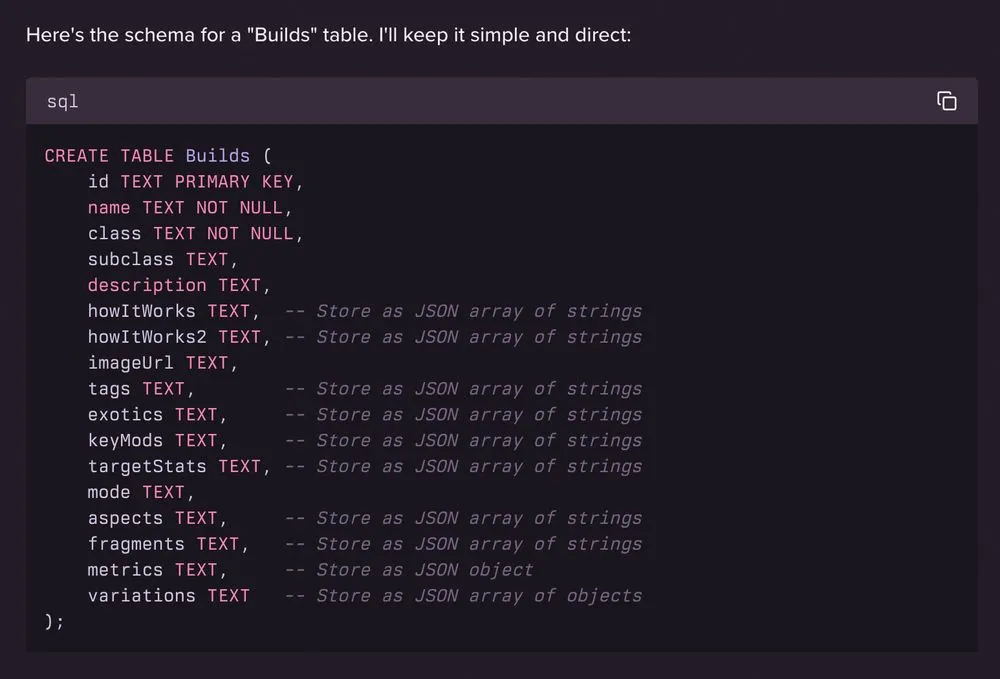Click the intro sentence above the code
The height and width of the screenshot is (679, 1000).
click(328, 35)
